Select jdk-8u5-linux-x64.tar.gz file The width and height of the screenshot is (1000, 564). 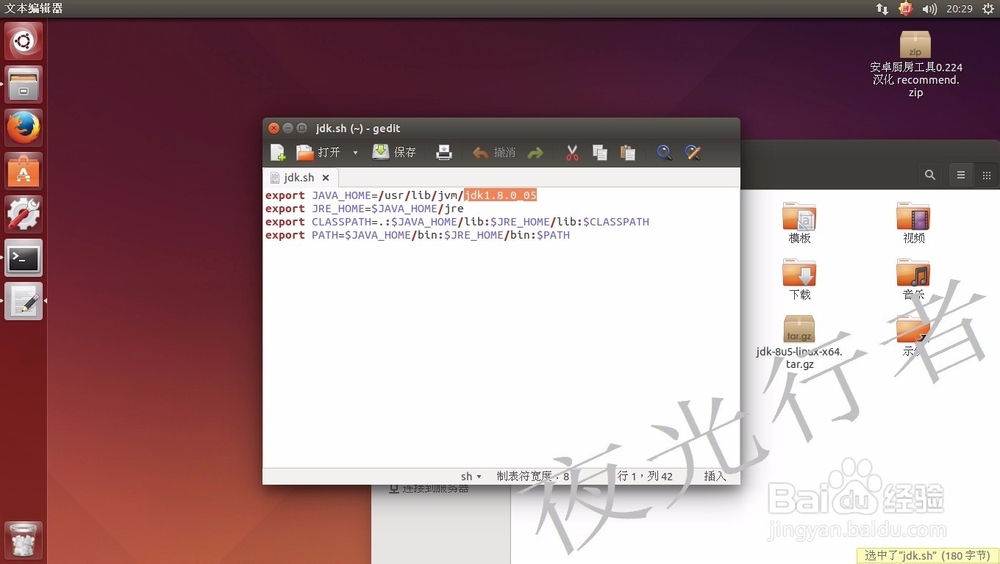click(x=799, y=342)
